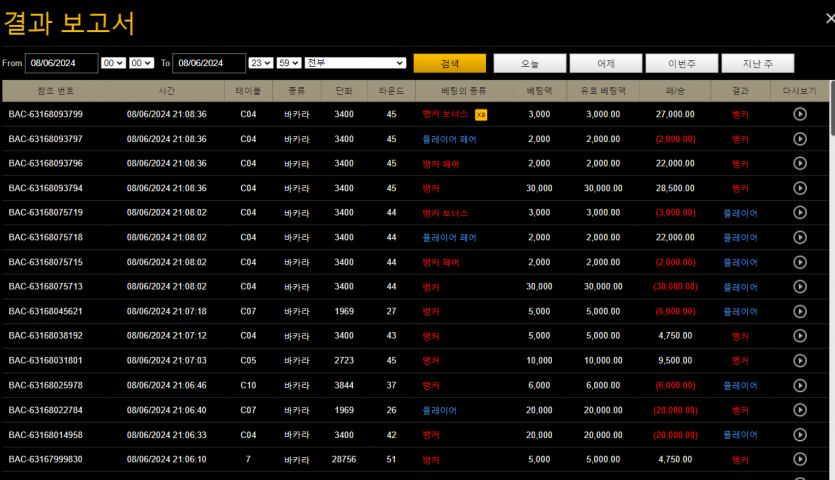Replay round for BAC-63168093799
This screenshot has height=480, width=835.
[x=800, y=114]
